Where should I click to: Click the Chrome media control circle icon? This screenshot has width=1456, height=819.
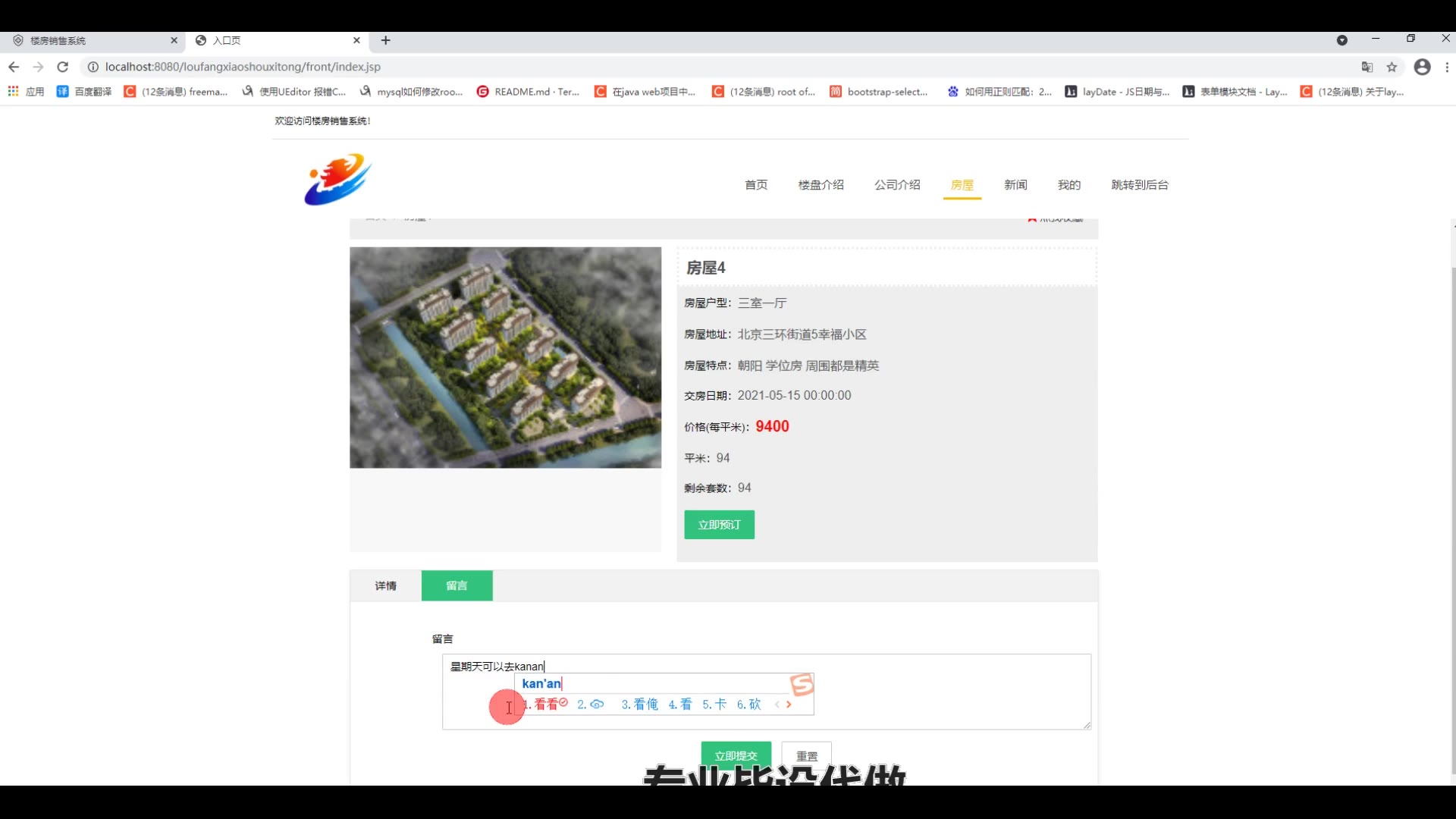point(1341,40)
